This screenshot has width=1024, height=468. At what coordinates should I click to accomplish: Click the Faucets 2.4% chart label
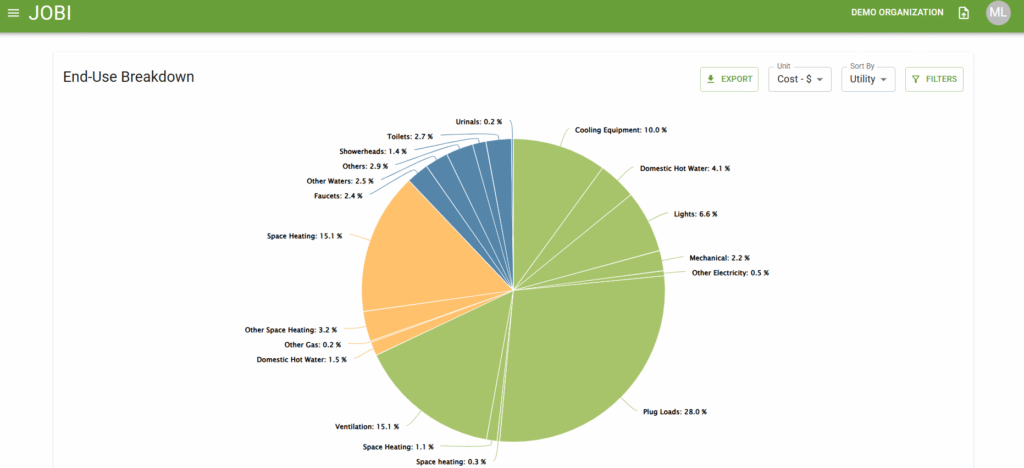click(336, 196)
